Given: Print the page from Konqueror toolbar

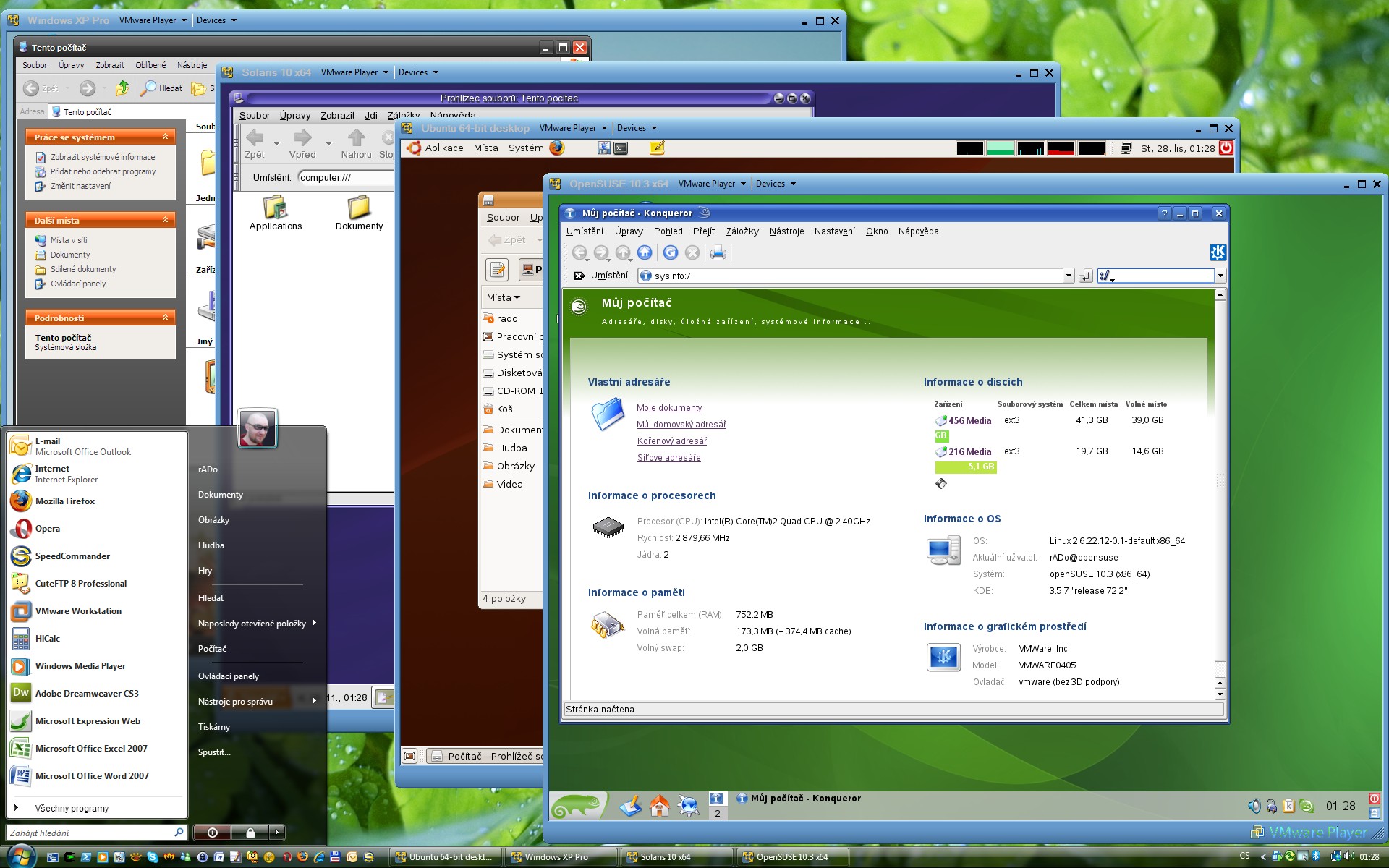Looking at the screenshot, I should tap(718, 252).
